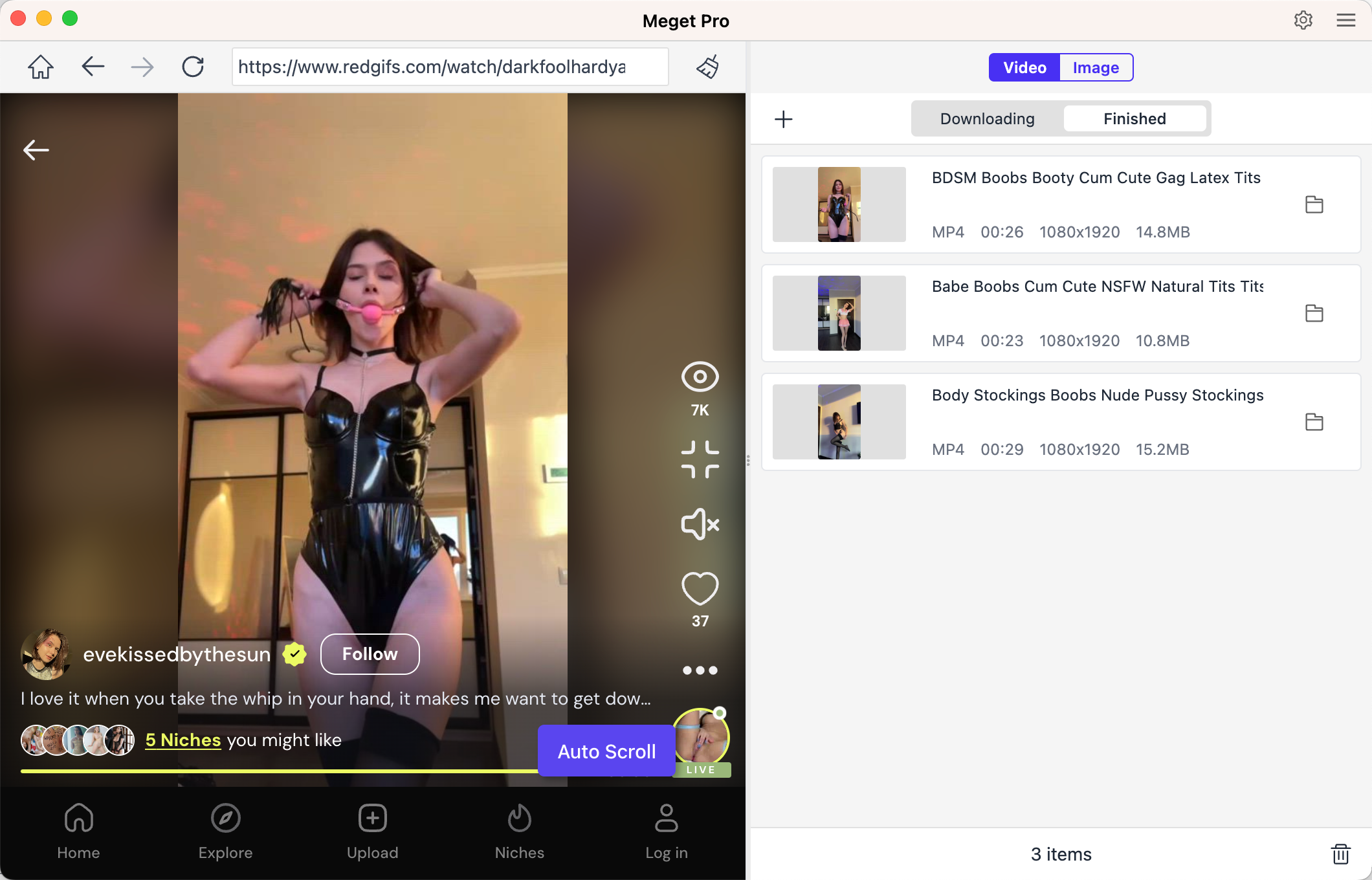Add a new download with the plus icon
The height and width of the screenshot is (880, 1372).
tap(783, 119)
